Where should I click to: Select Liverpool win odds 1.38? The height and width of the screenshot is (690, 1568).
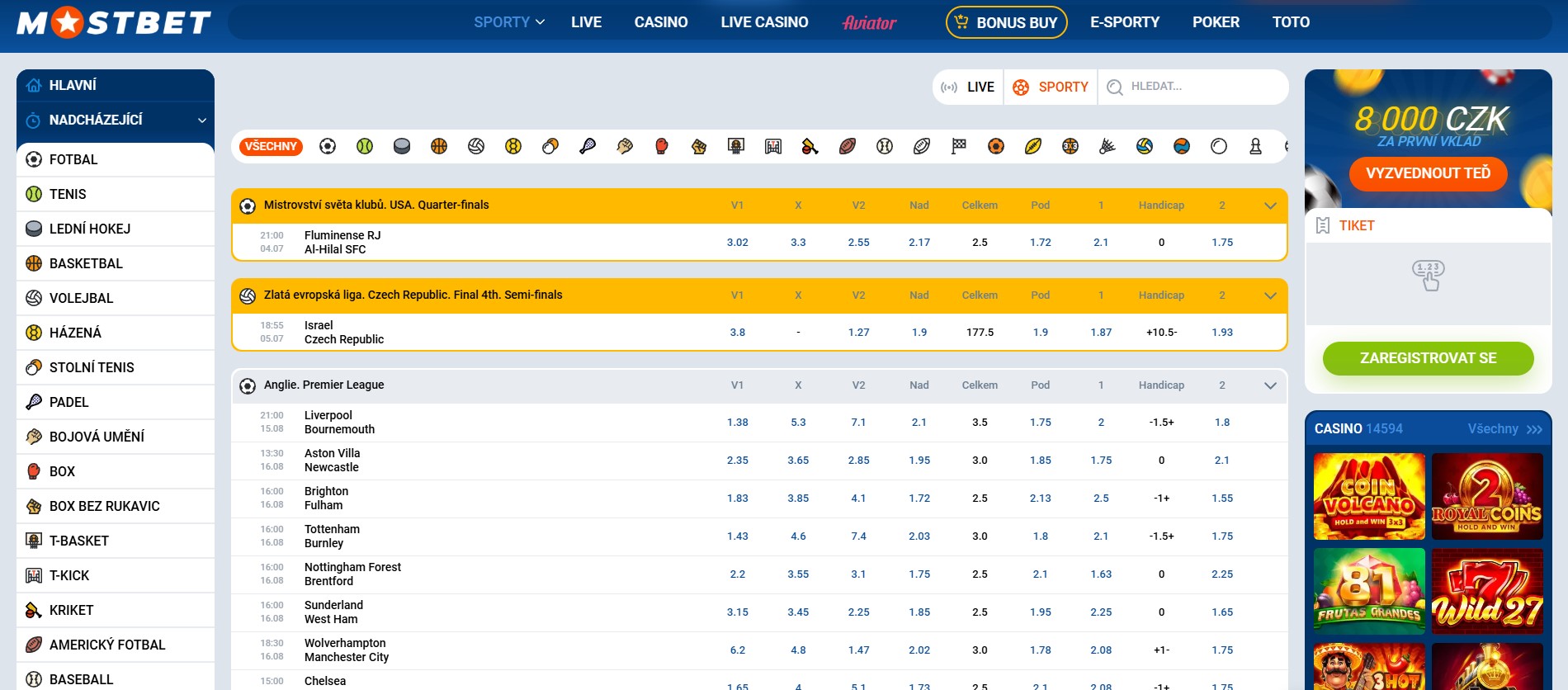[738, 423]
